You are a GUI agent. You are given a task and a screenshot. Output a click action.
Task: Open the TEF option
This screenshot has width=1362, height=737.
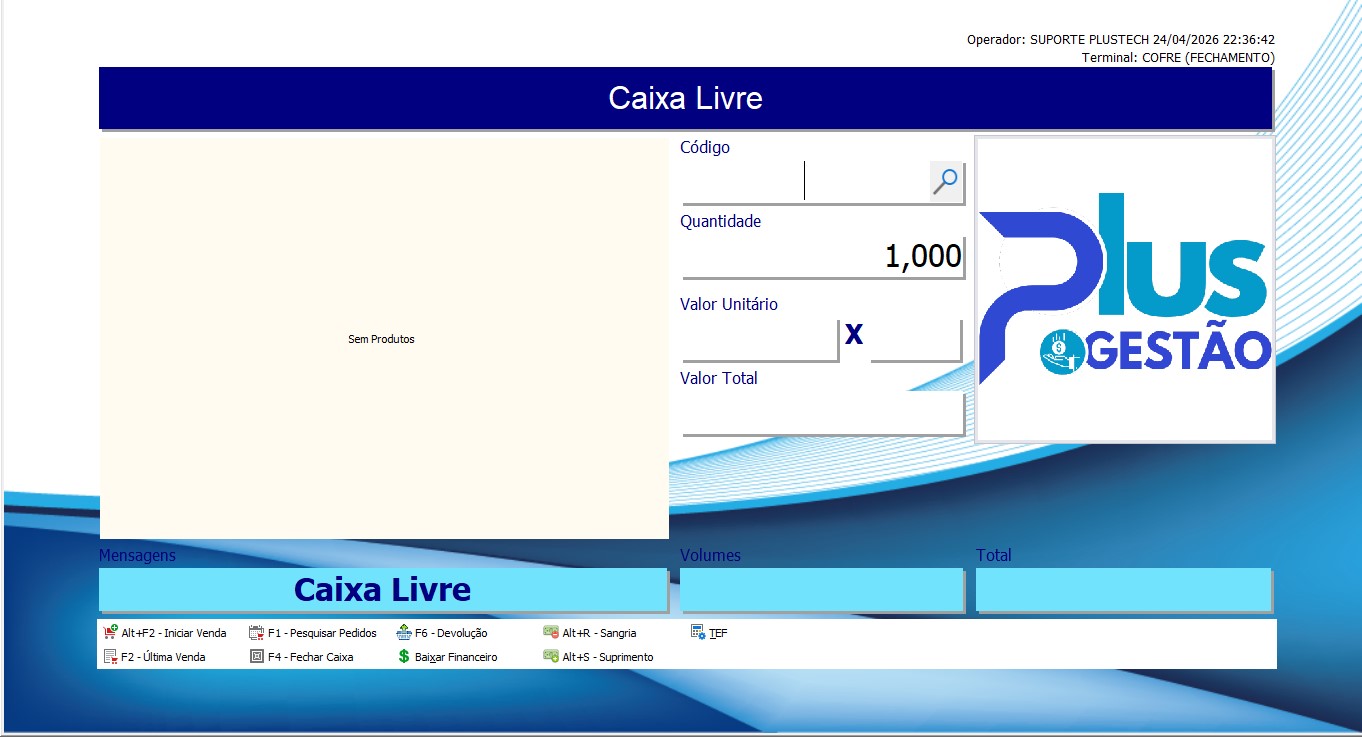709,633
